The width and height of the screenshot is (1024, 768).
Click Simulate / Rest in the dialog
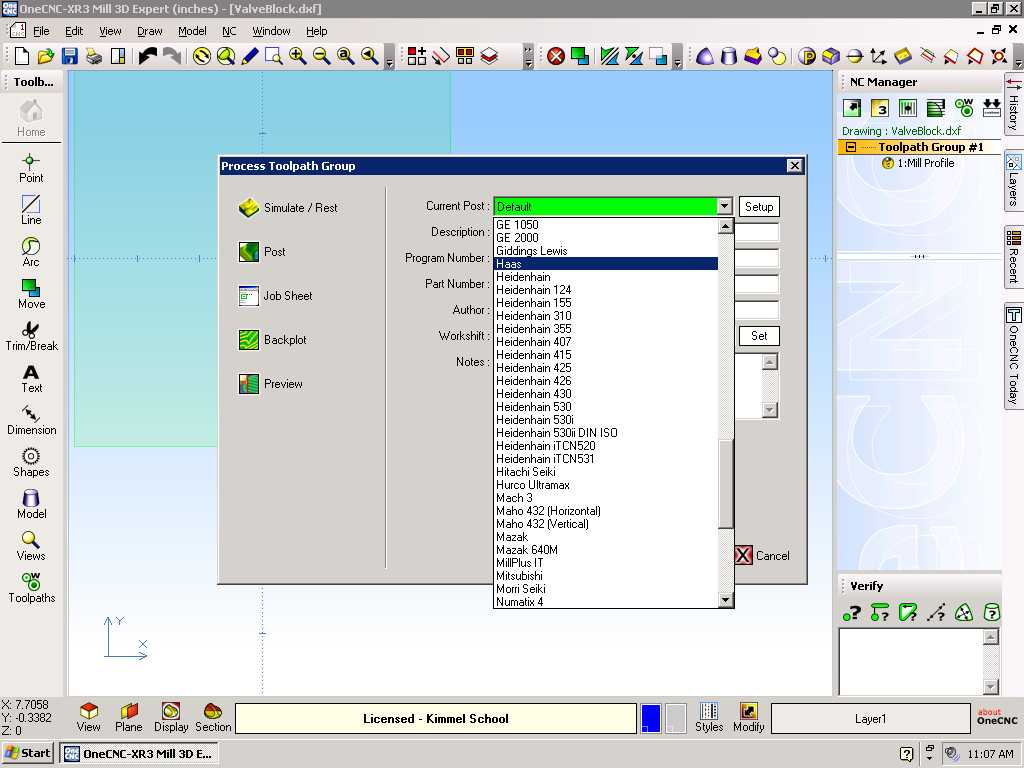click(x=288, y=208)
